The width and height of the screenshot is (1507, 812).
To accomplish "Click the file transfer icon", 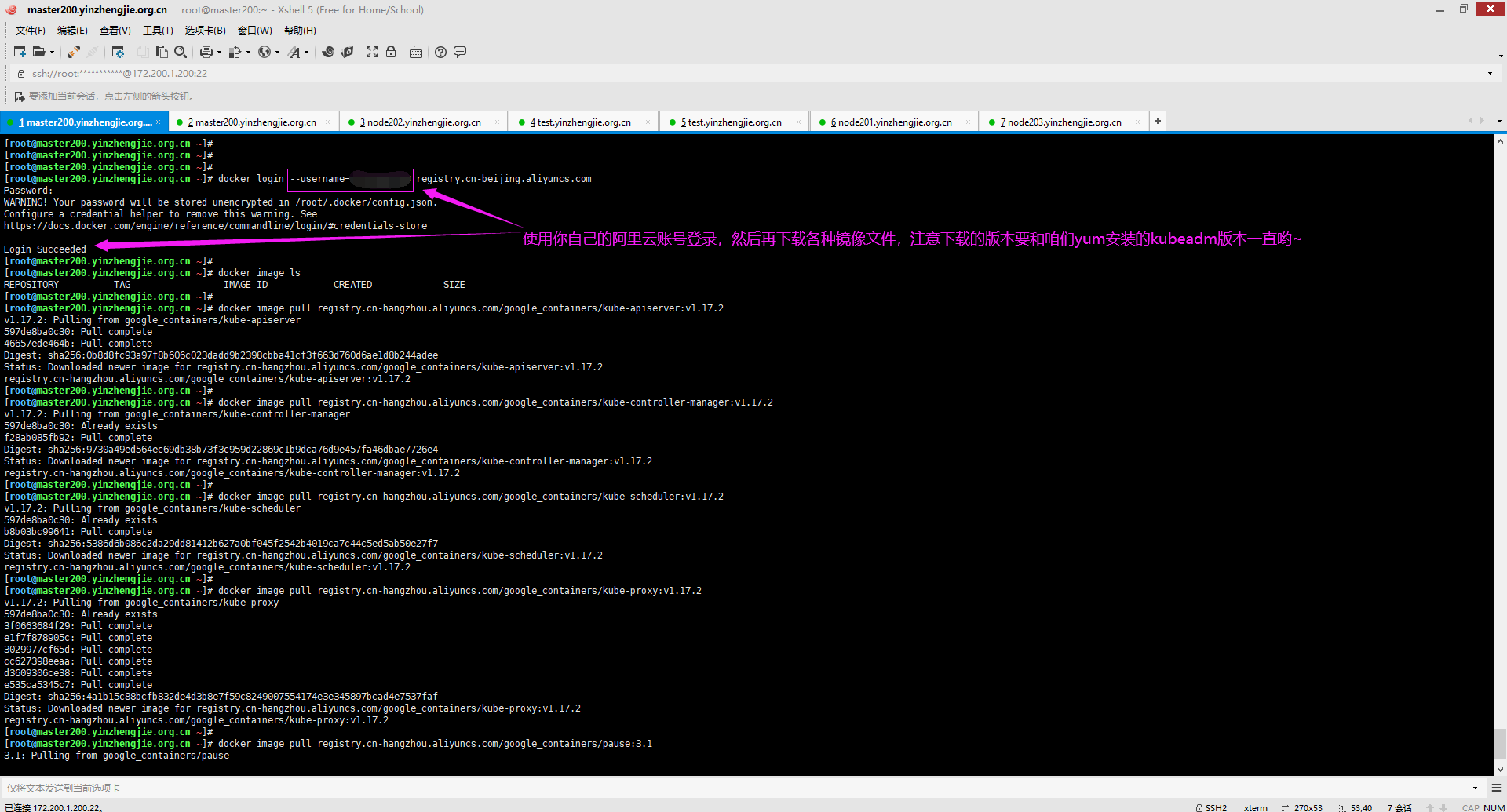I will [x=235, y=52].
